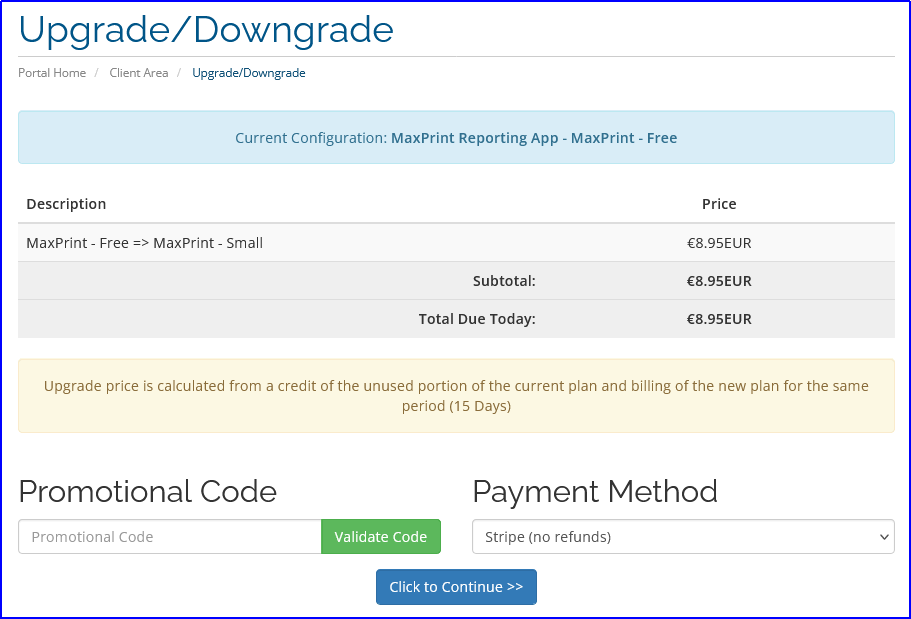The width and height of the screenshot is (911, 619).
Task: Click the Subtotal: label
Action: (504, 281)
